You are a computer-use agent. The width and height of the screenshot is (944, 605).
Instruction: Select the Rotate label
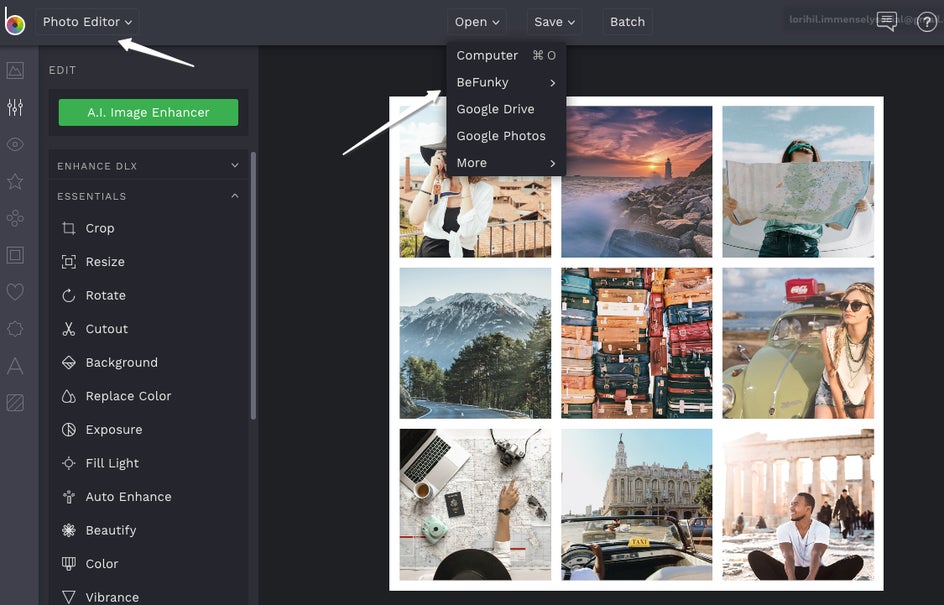106,296
